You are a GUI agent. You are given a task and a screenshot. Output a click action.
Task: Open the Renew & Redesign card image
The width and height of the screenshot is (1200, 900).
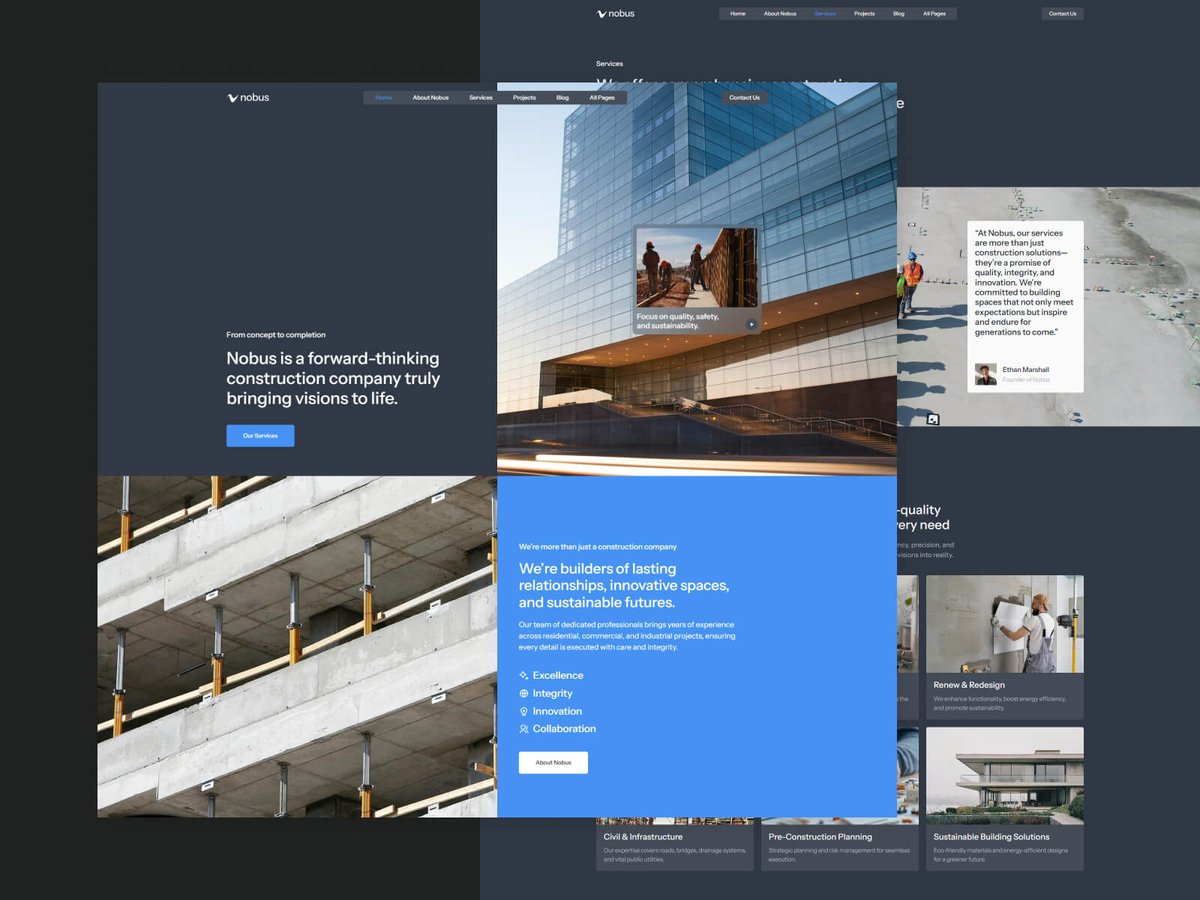1005,624
